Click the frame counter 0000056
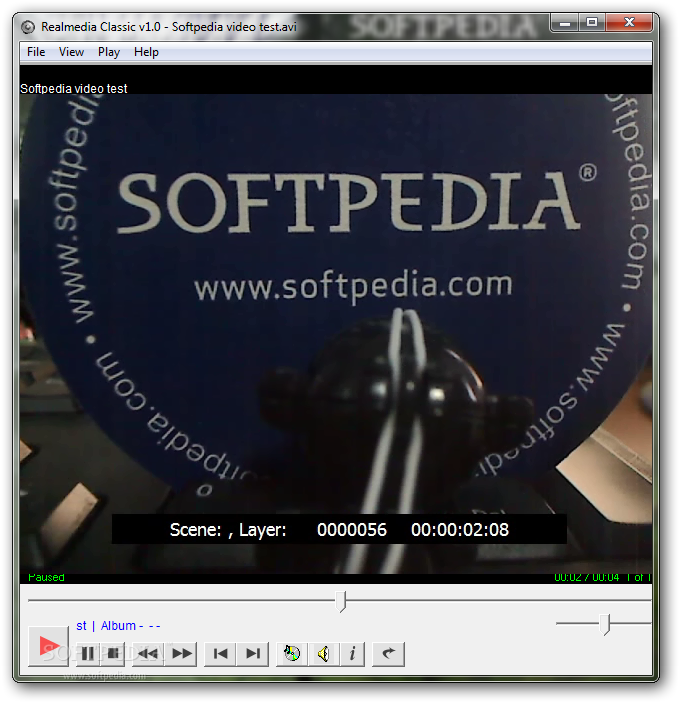The width and height of the screenshot is (680, 703). pyautogui.click(x=352, y=530)
